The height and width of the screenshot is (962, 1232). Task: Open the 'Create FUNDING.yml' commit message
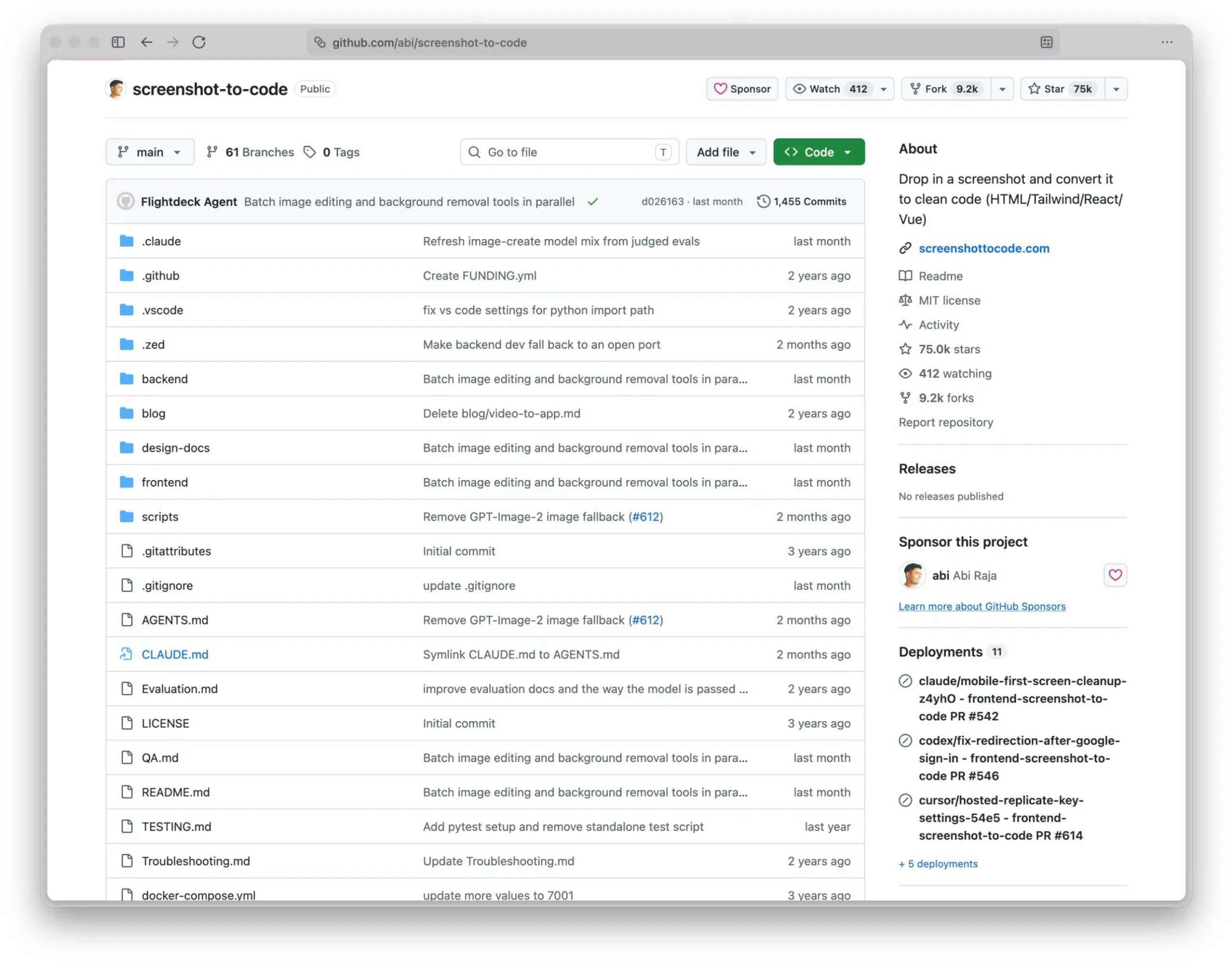pos(479,275)
